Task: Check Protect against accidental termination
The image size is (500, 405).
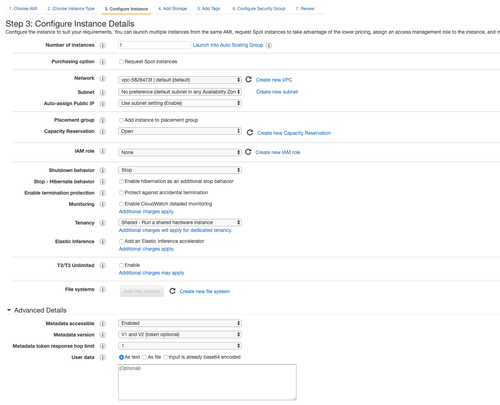Action: (121, 193)
